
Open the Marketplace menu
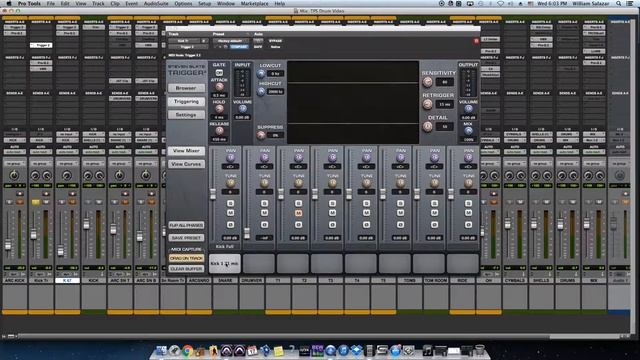[255, 3]
